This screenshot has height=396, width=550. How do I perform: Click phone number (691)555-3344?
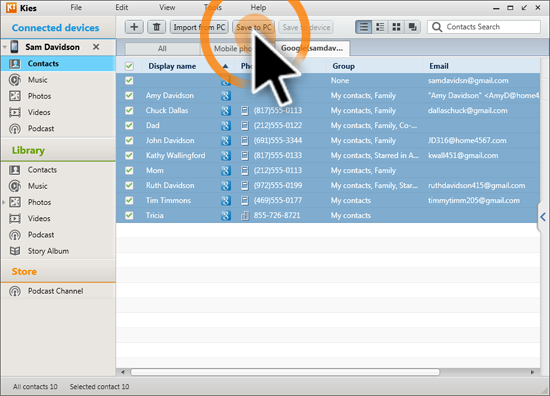coord(278,140)
